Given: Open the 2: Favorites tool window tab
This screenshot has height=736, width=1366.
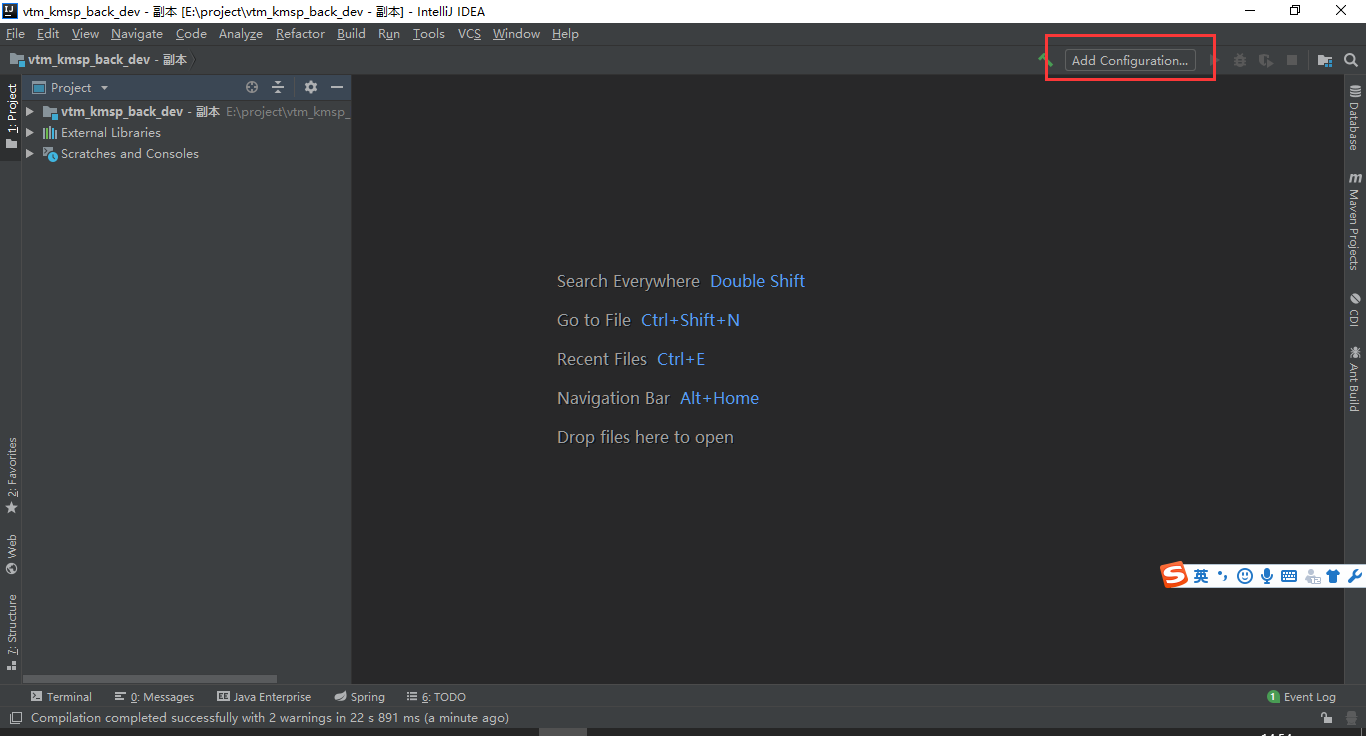Looking at the screenshot, I should (x=11, y=476).
